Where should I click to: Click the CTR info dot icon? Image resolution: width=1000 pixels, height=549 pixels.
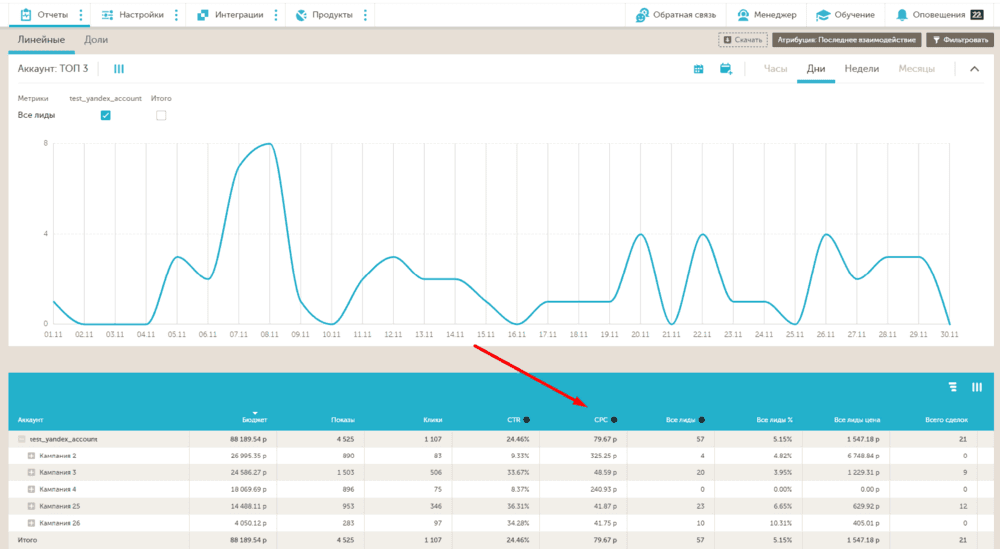527,420
